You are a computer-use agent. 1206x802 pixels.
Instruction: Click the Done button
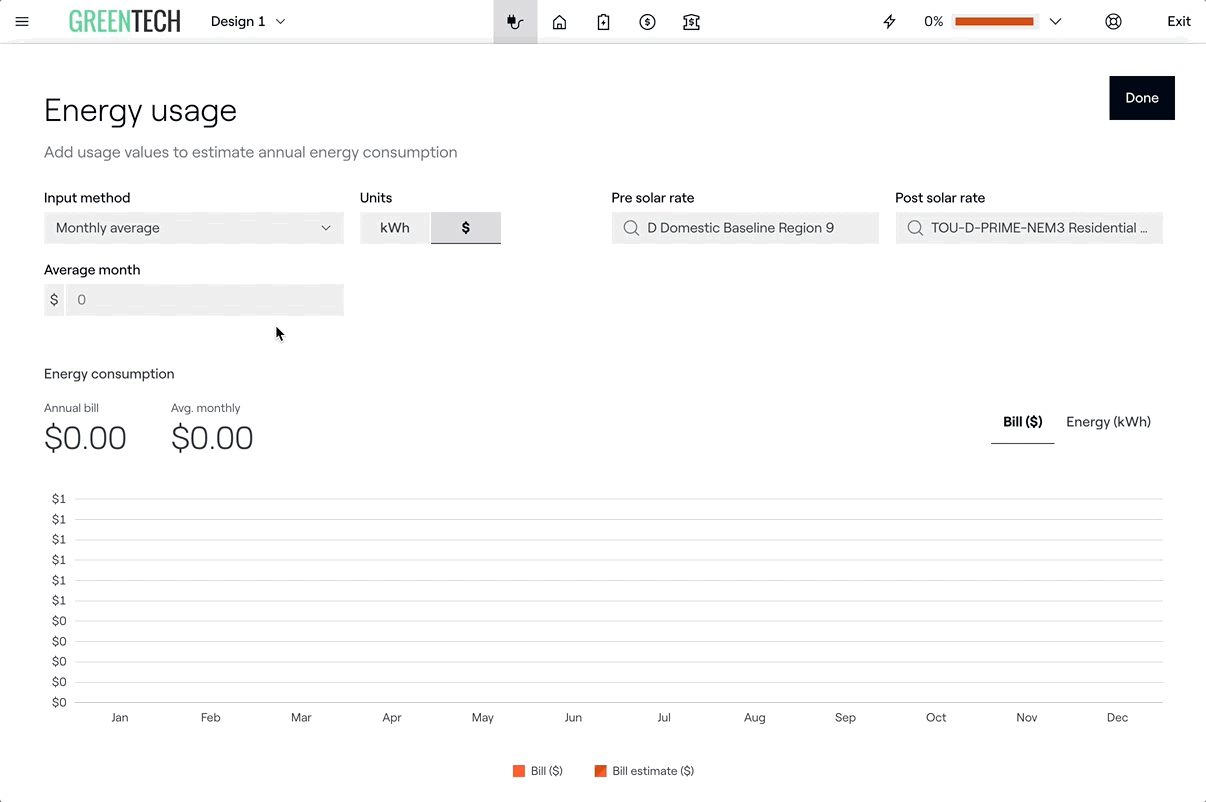[1141, 98]
